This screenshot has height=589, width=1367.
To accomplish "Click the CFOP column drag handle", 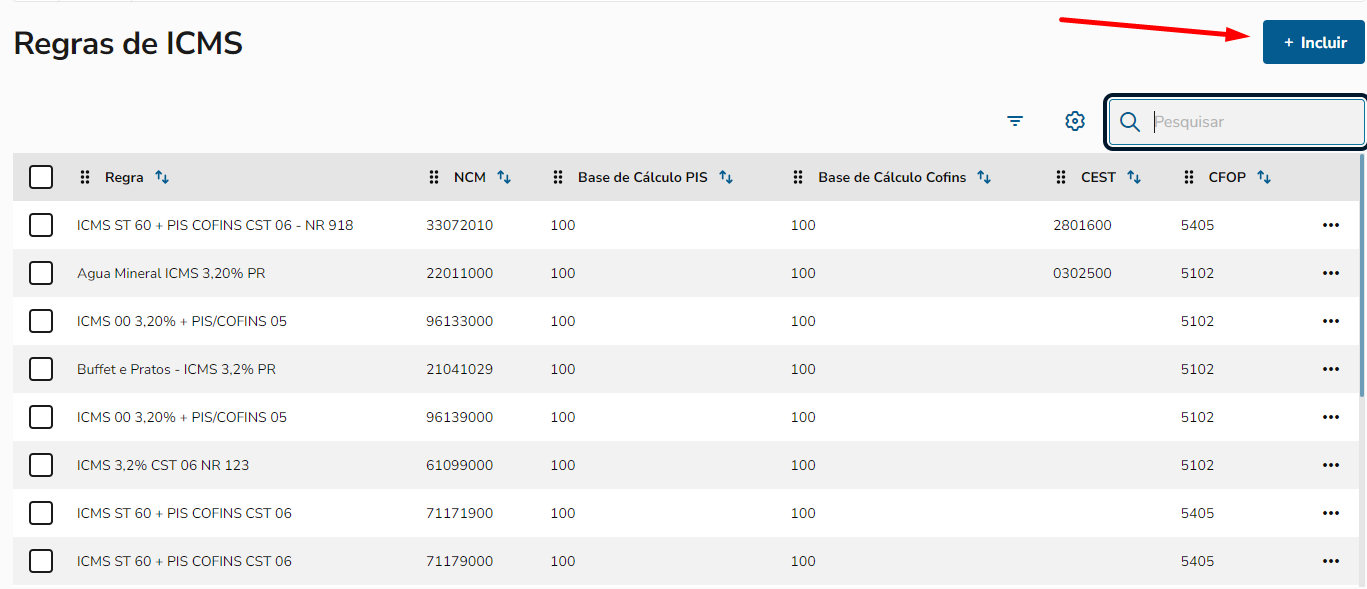I will (x=1189, y=177).
